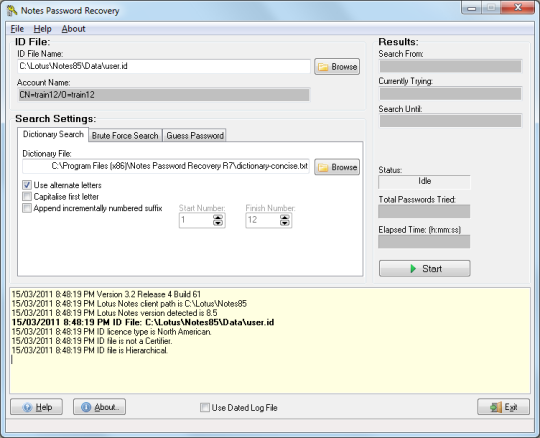
Task: Enable Capitalise first letter
Action: click(x=27, y=197)
